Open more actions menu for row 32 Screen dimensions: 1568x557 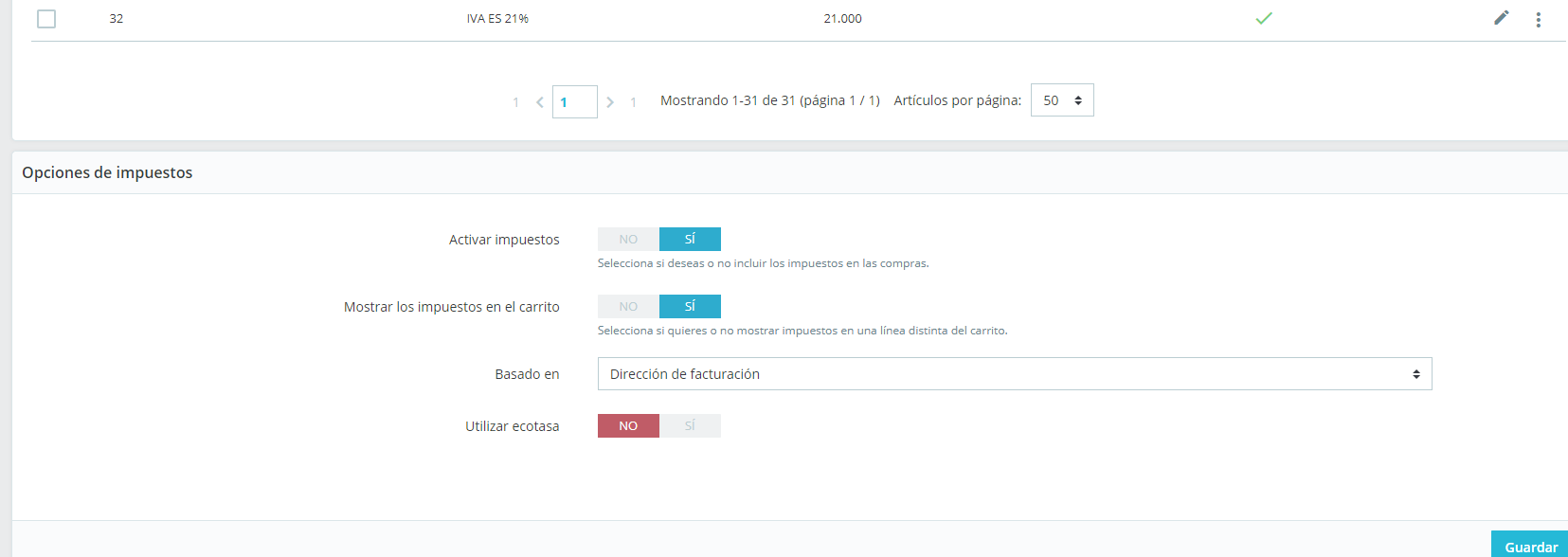click(x=1538, y=19)
